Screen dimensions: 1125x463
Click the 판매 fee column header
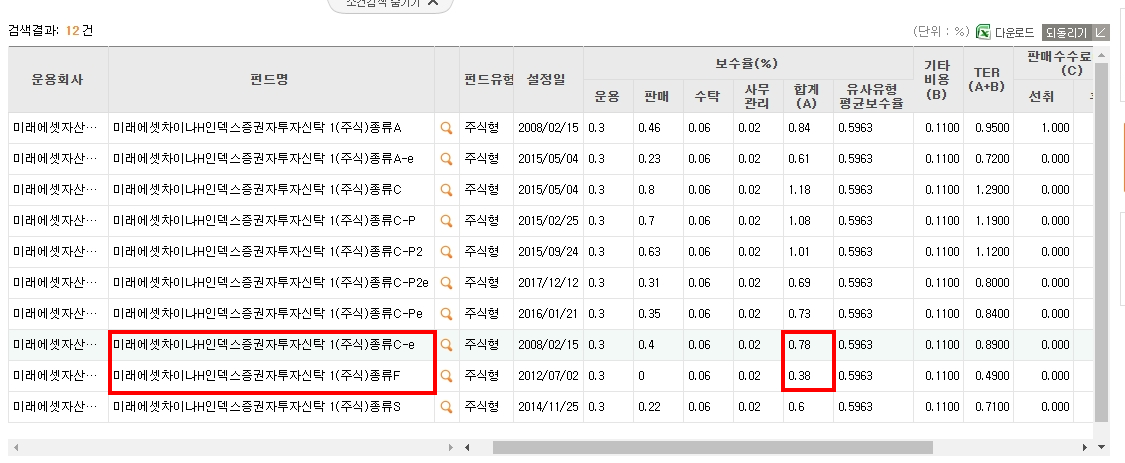point(659,96)
